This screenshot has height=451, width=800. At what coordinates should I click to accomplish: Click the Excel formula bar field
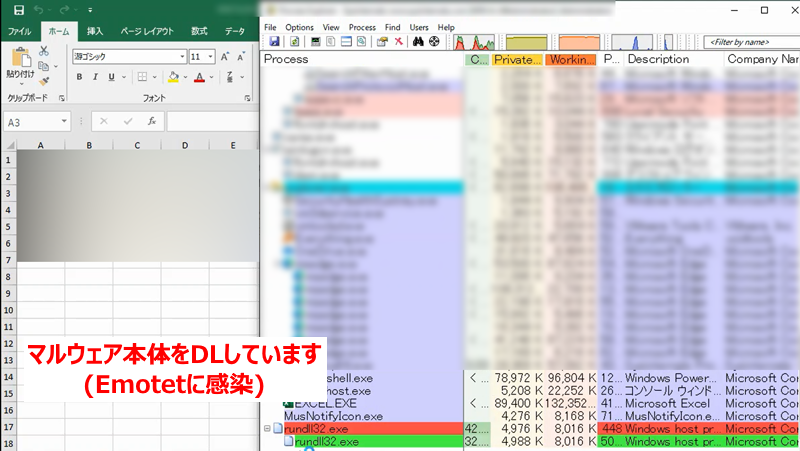tap(213, 121)
